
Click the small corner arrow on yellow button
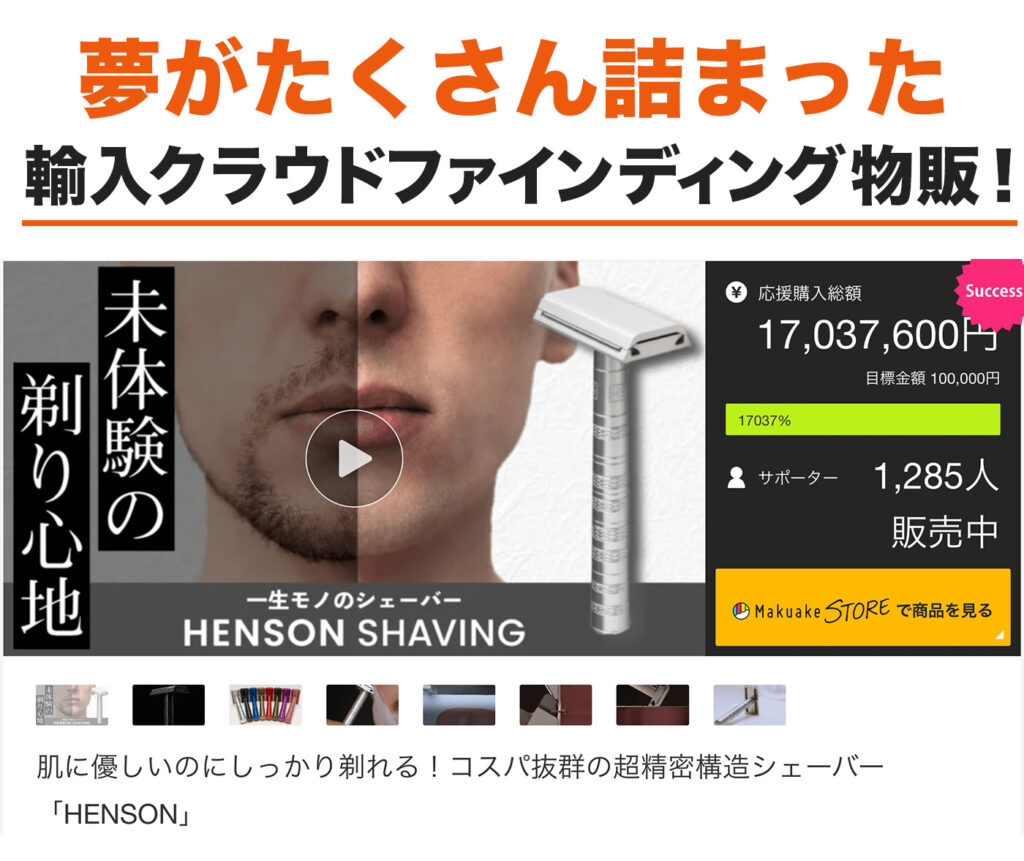point(999,634)
